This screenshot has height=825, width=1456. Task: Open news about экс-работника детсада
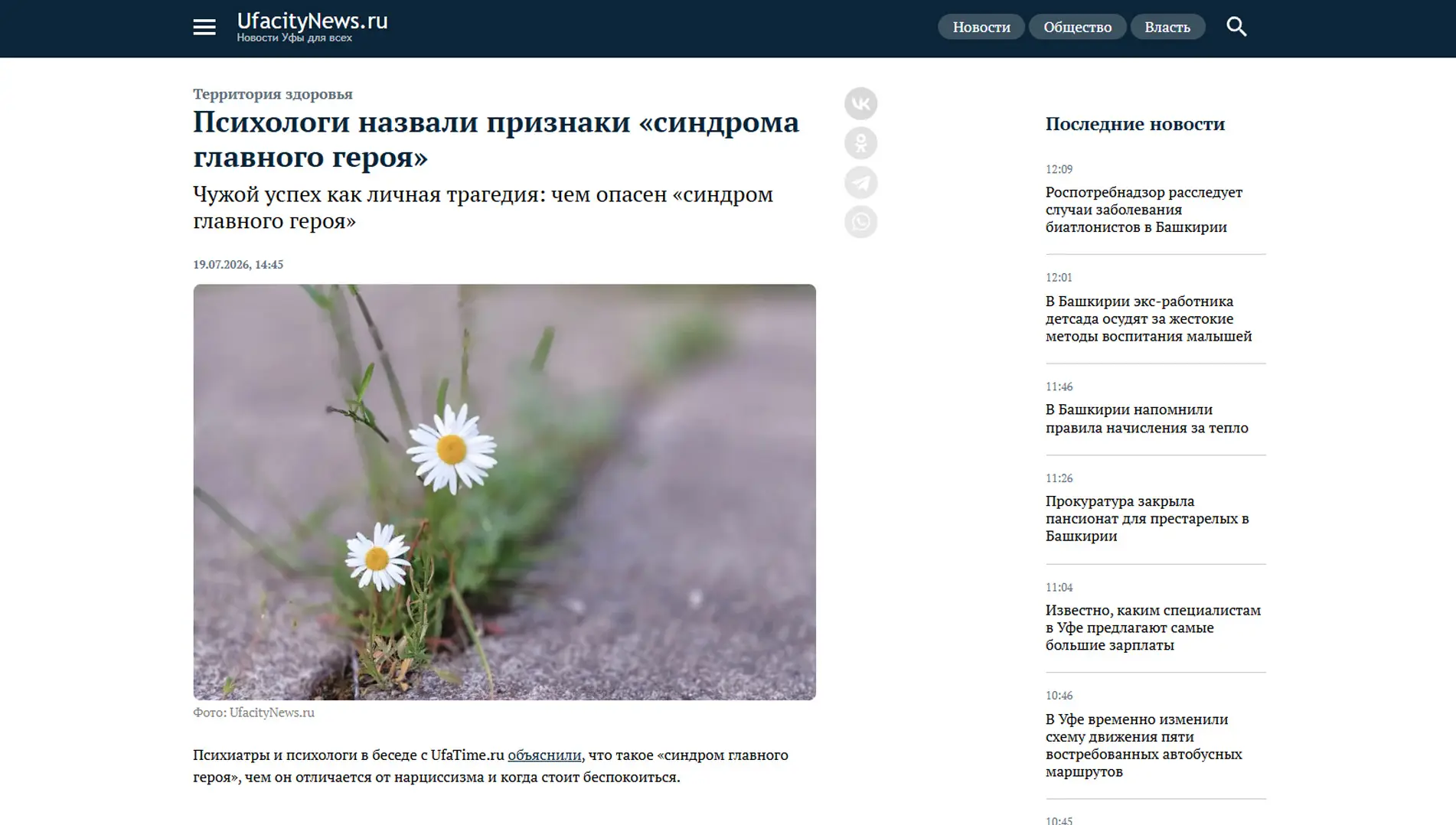tap(1149, 318)
